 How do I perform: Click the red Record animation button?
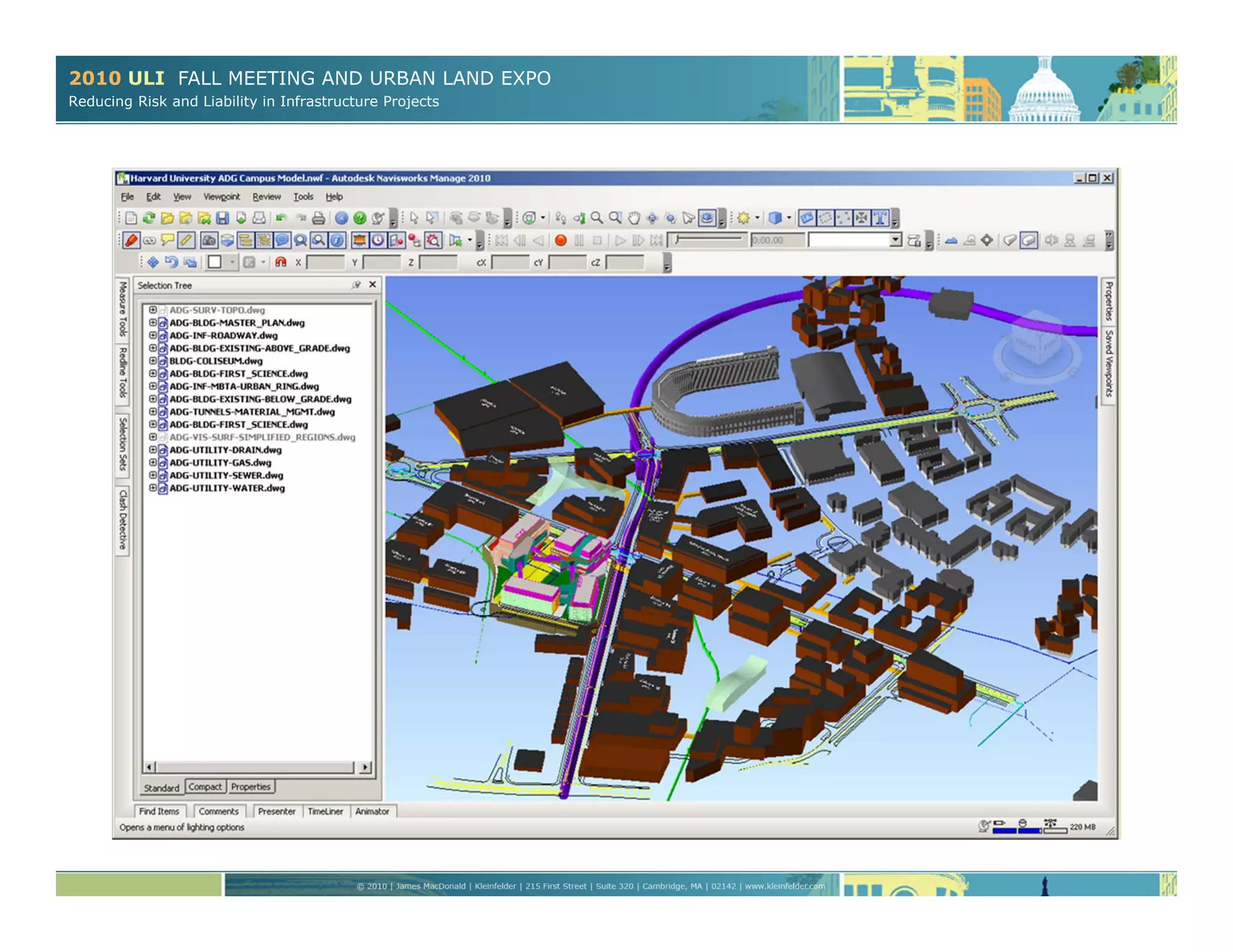tap(561, 241)
